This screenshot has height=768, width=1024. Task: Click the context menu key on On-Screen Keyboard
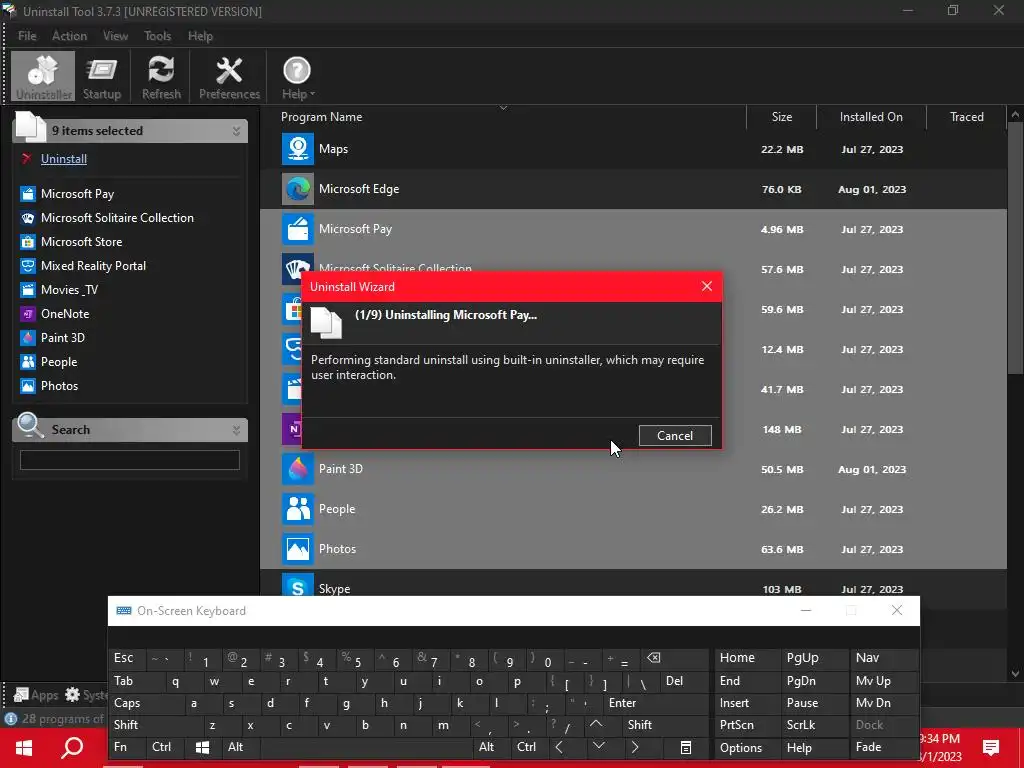pos(685,747)
